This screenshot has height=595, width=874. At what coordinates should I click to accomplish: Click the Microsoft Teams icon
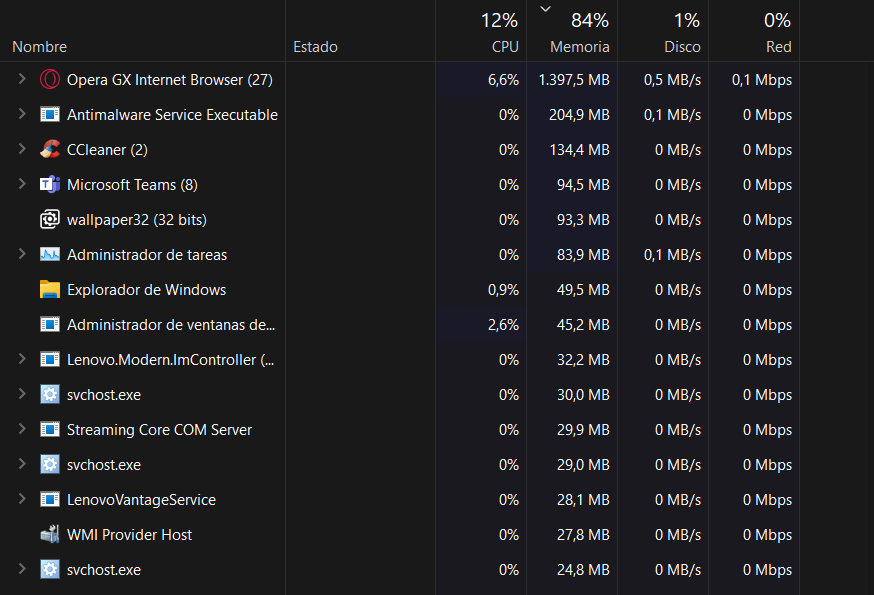pos(50,184)
